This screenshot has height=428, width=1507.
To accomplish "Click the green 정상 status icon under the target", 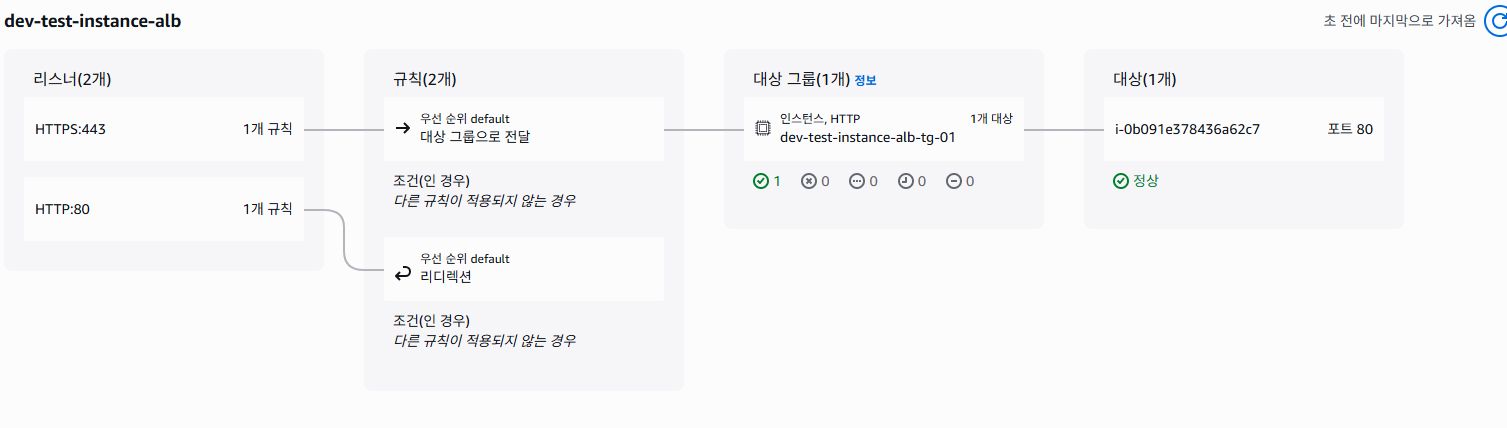I will [1121, 181].
